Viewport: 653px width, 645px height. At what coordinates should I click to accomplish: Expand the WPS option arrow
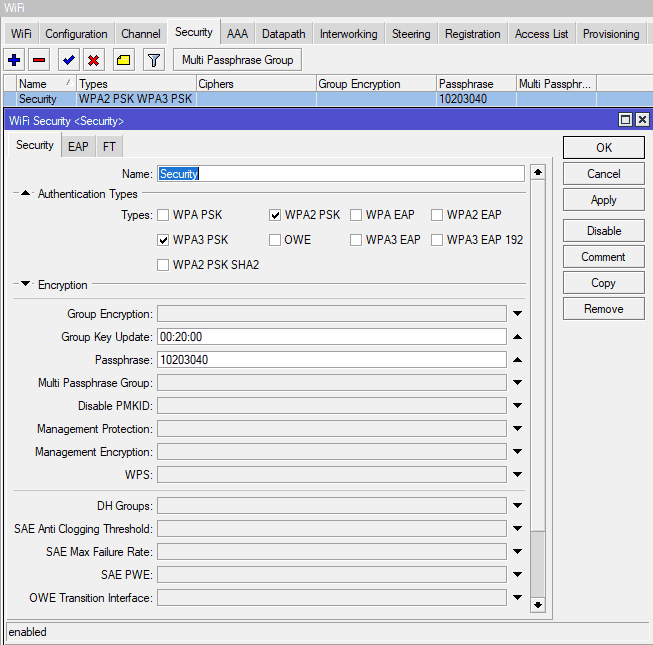(x=517, y=475)
